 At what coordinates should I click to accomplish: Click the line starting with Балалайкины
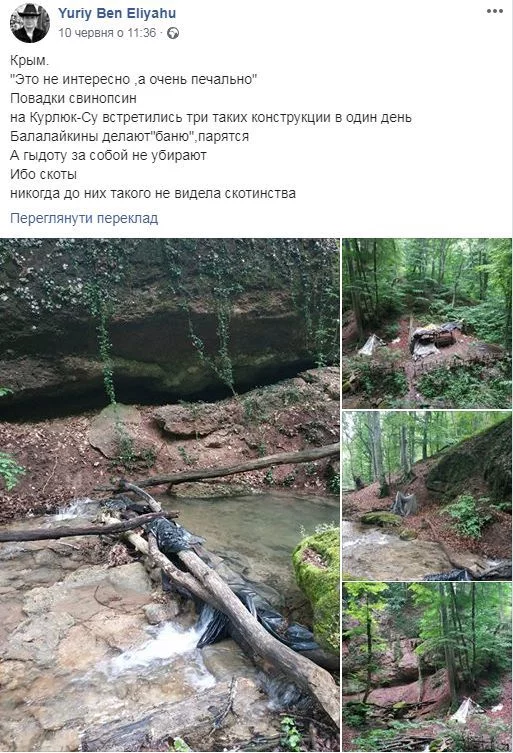coord(130,136)
